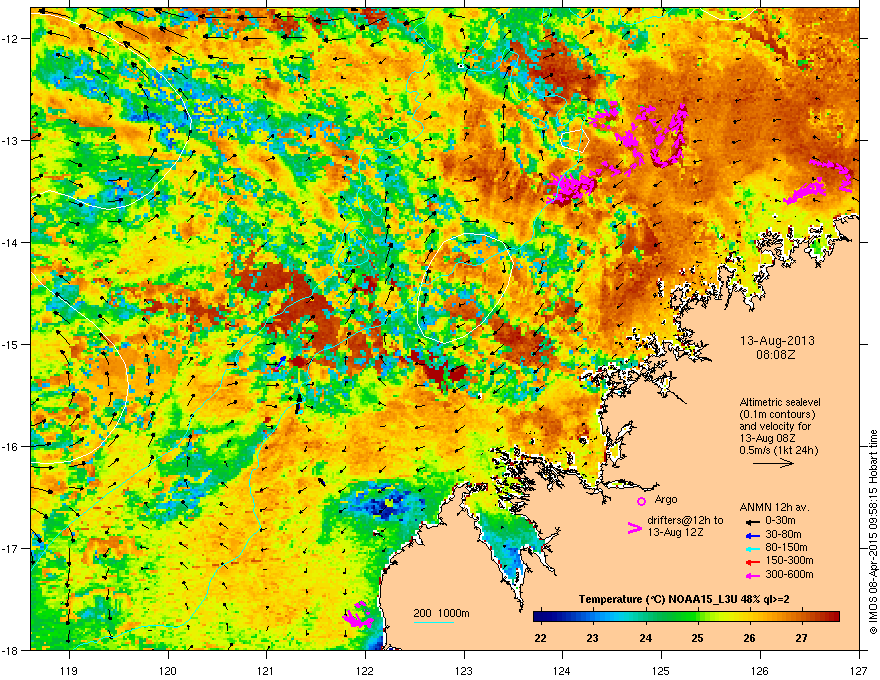Click the '27' colorbar tick label
Screen dimensions: 880x680
click(801, 638)
